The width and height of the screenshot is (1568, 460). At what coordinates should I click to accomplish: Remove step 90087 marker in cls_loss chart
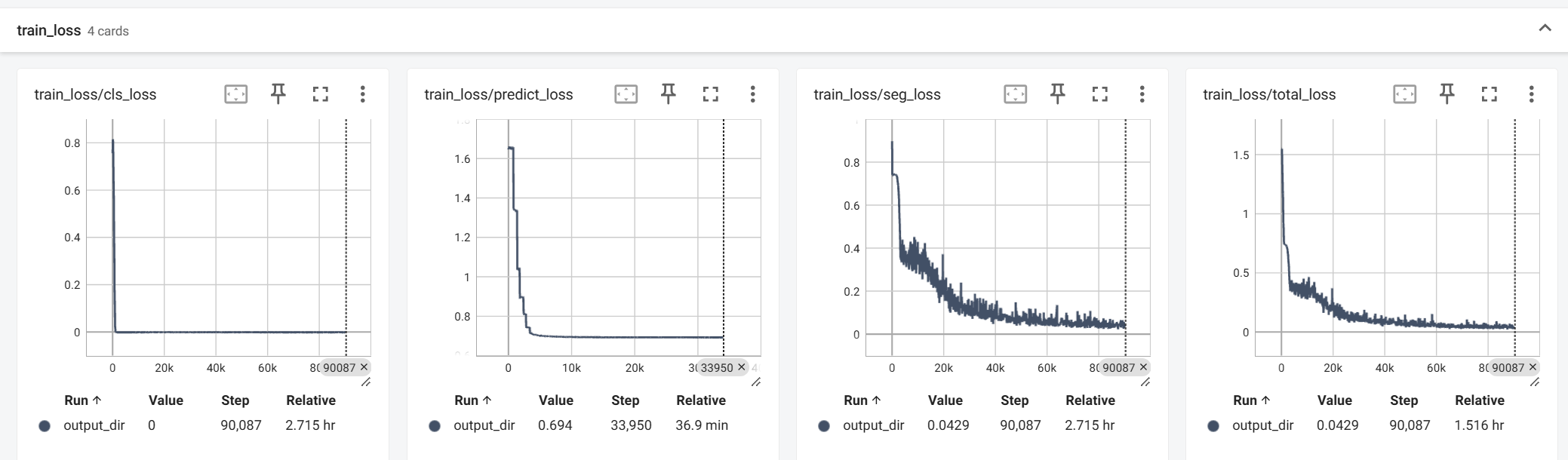click(x=364, y=367)
